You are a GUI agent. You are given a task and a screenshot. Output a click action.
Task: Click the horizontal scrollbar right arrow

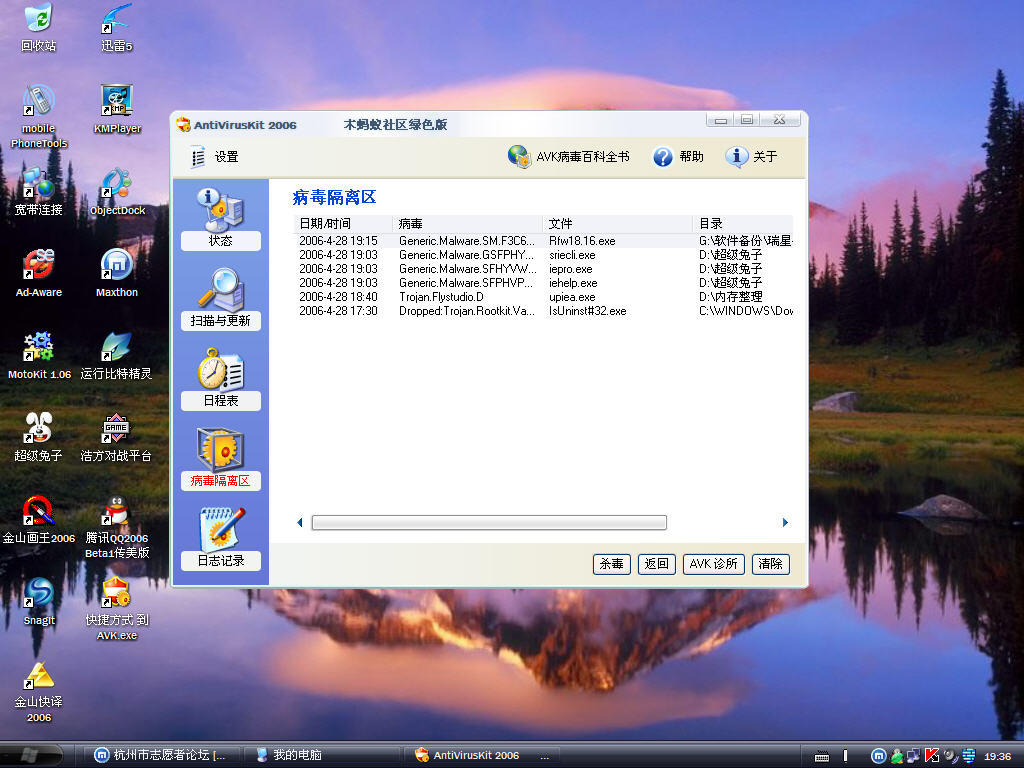785,523
